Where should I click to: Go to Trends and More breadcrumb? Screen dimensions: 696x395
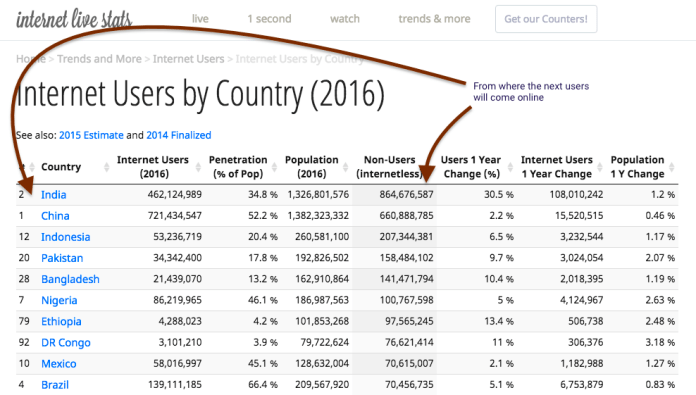pos(99,59)
